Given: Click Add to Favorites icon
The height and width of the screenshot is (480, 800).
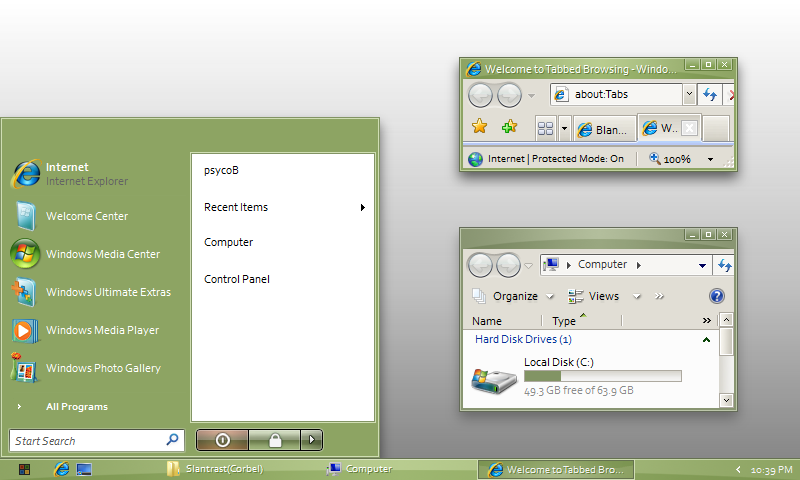Looking at the screenshot, I should [x=509, y=126].
